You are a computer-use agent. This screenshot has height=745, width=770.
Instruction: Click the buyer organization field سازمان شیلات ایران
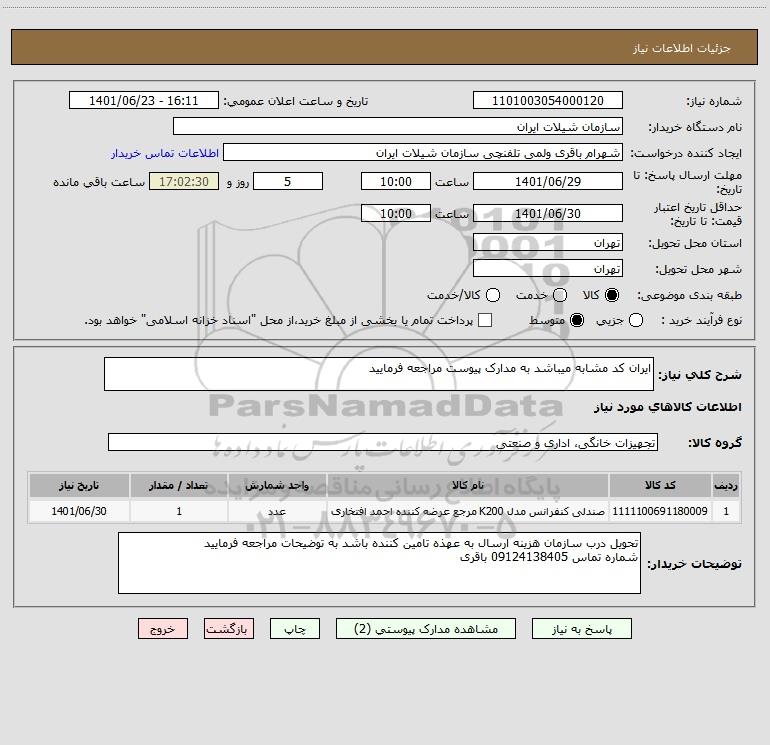(398, 126)
